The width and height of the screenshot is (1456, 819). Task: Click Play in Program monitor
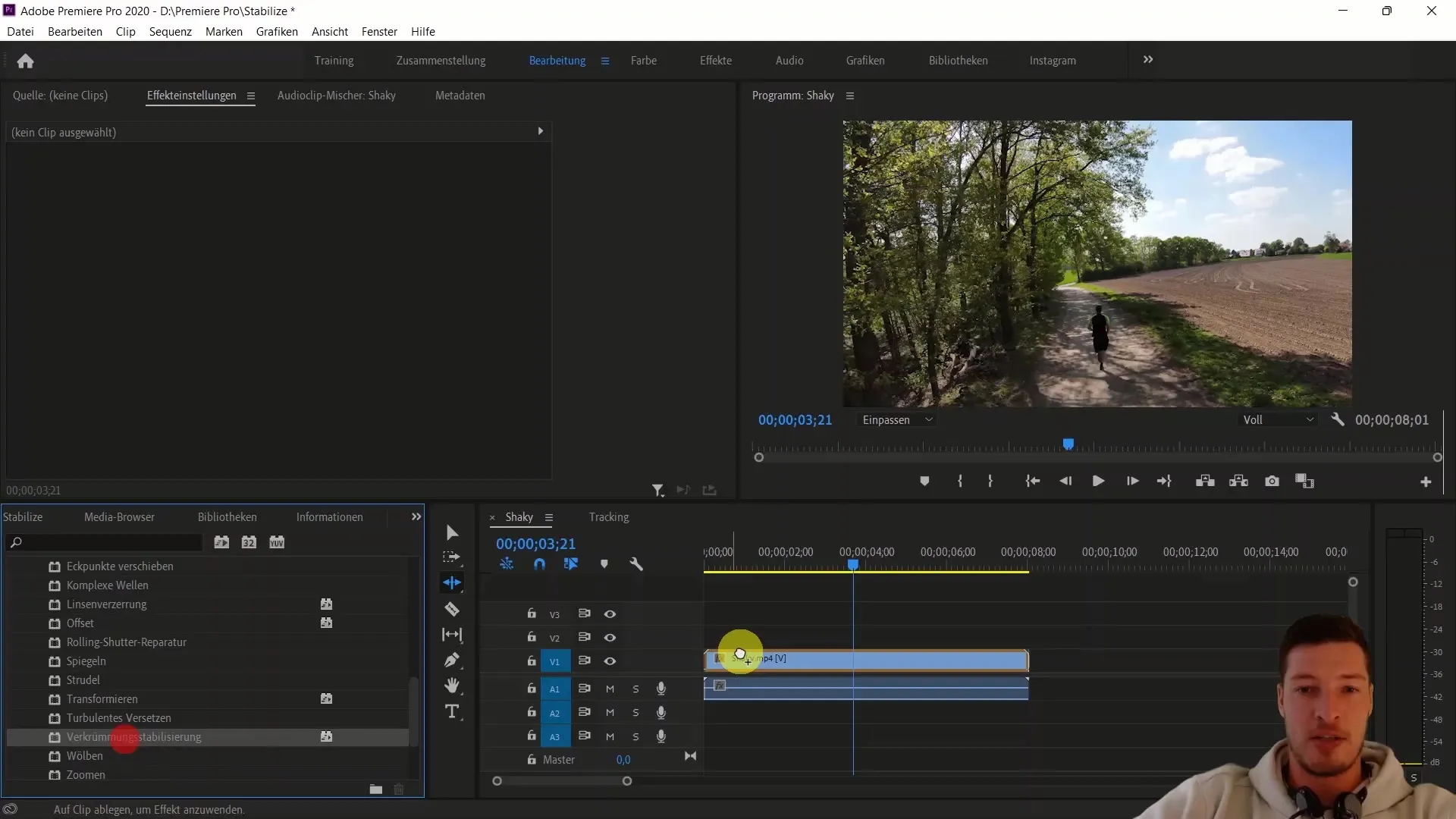click(x=1097, y=481)
